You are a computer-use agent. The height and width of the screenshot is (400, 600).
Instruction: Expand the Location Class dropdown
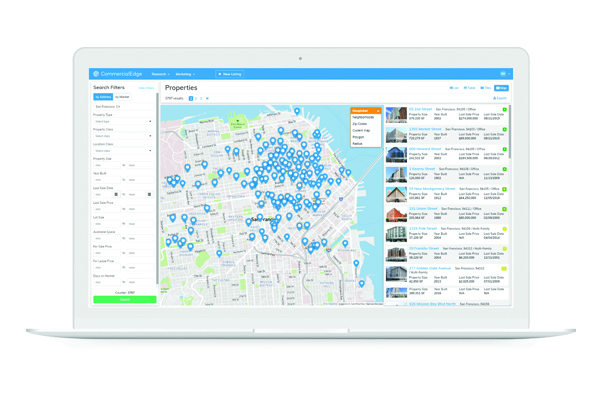123,151
